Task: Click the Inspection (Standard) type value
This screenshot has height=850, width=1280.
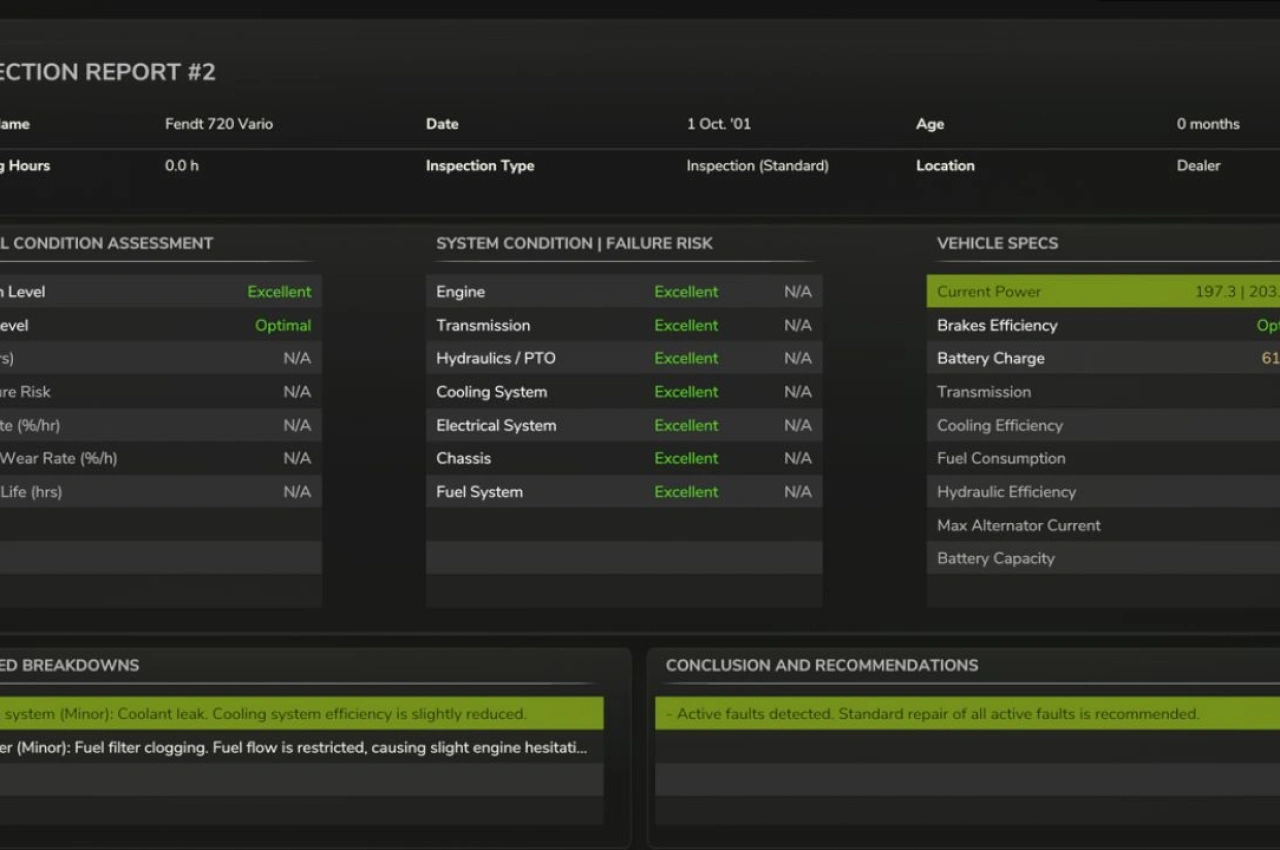Action: coord(757,166)
